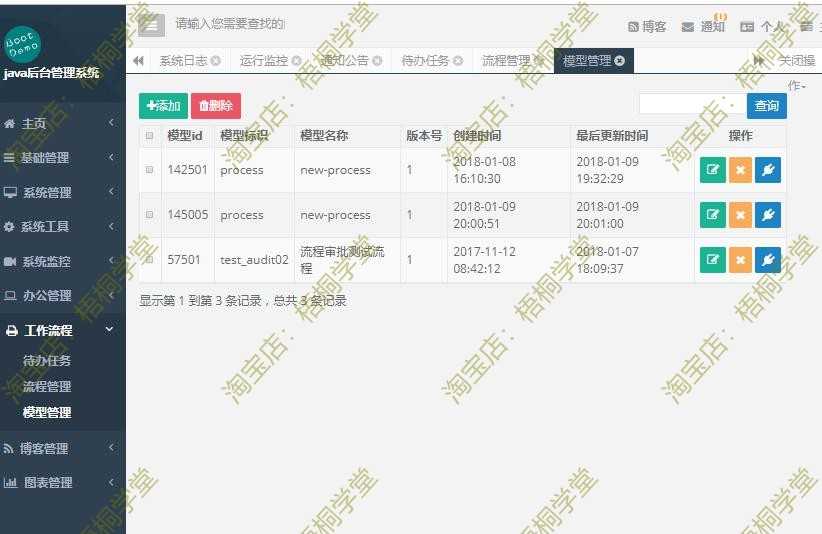Close the 运行监控 tab

296,61
